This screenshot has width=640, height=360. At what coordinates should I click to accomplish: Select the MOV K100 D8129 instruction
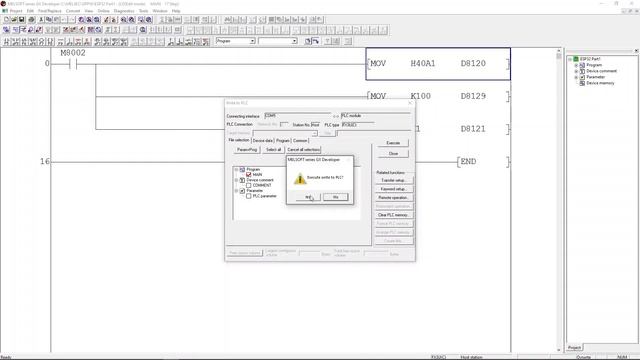pos(438,96)
